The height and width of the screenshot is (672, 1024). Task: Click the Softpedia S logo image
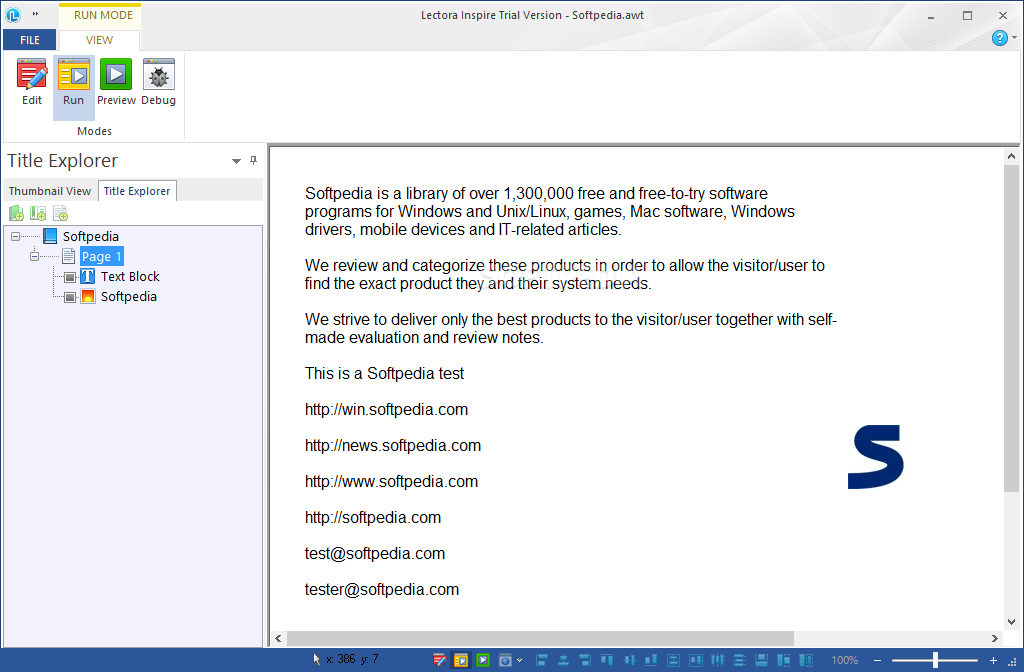click(x=876, y=457)
